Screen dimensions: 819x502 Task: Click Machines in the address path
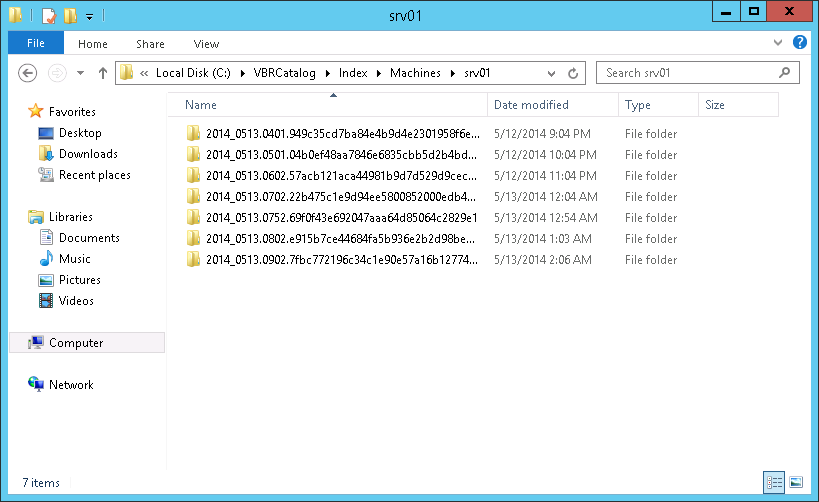pyautogui.click(x=415, y=73)
